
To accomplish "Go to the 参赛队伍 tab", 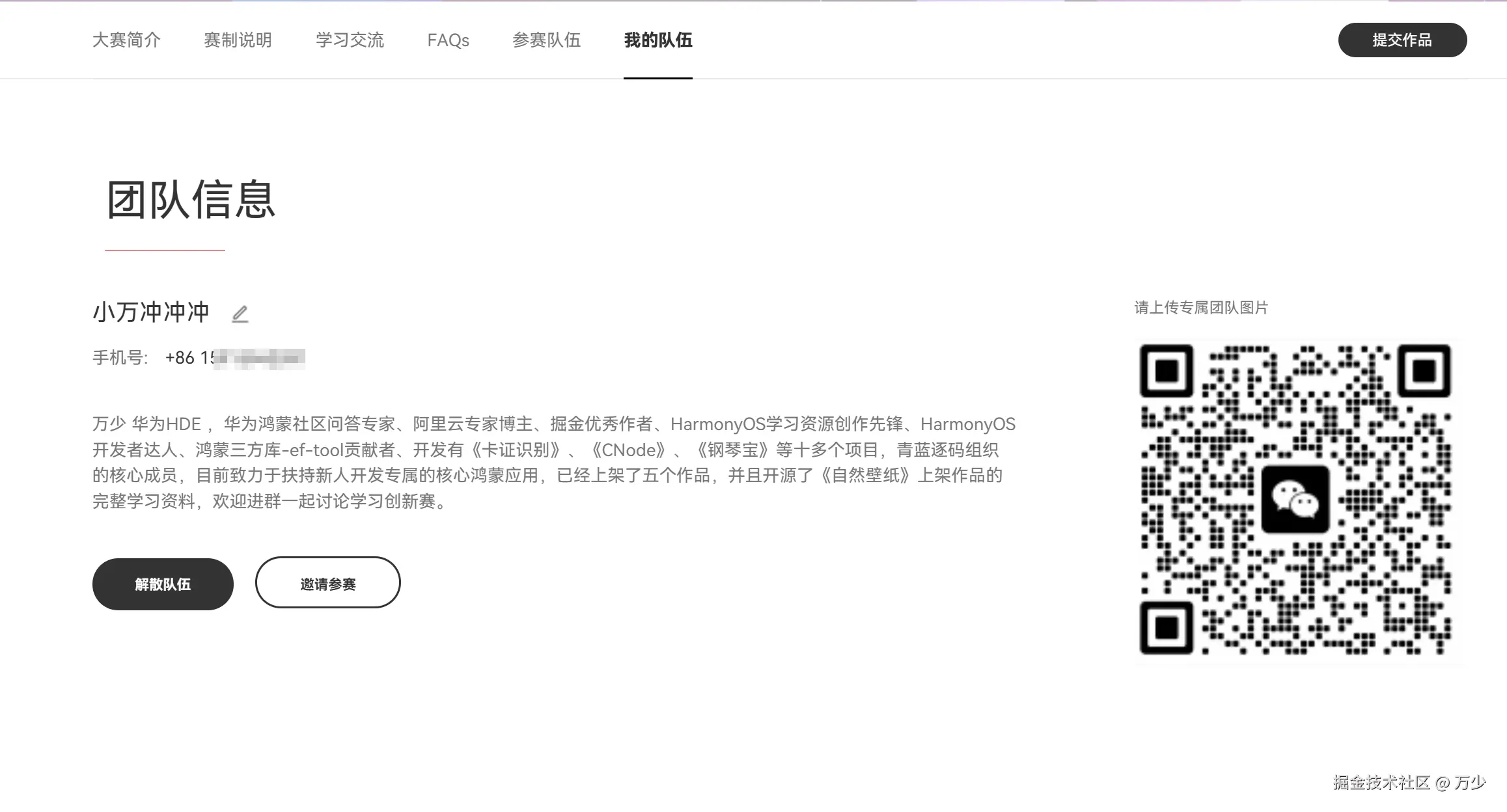I will (x=547, y=40).
